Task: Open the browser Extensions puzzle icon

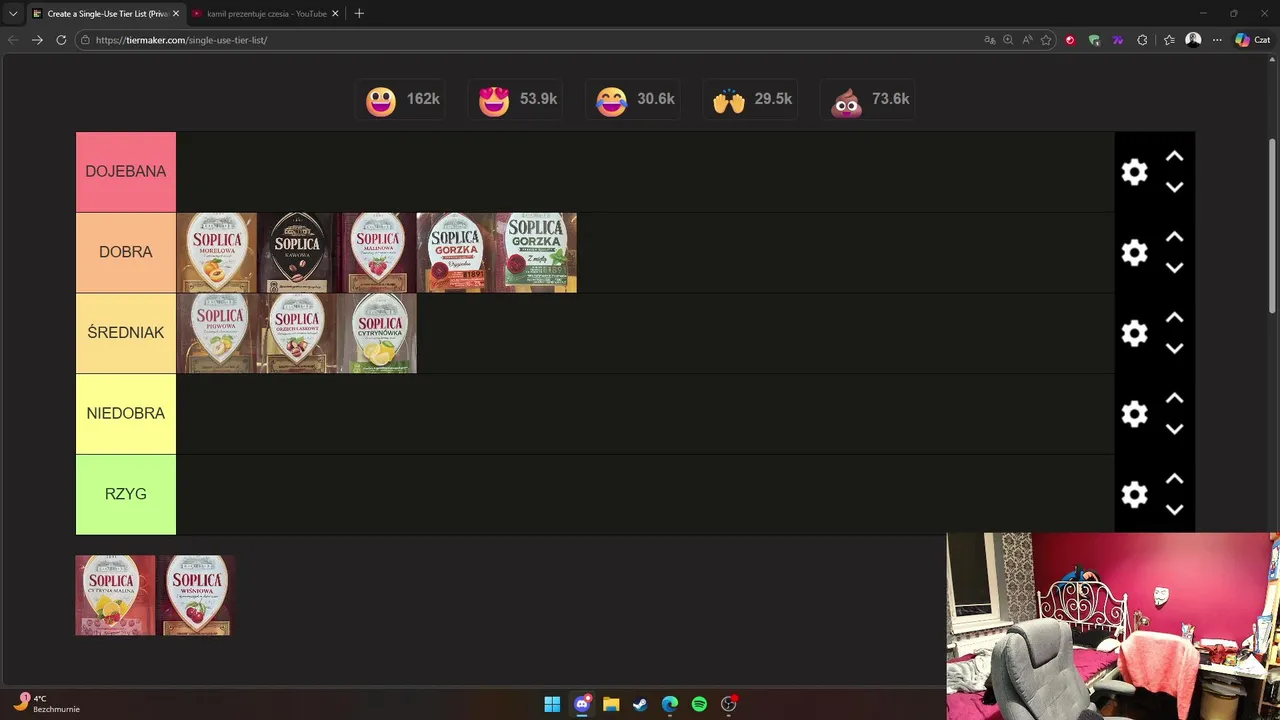Action: pos(1142,40)
